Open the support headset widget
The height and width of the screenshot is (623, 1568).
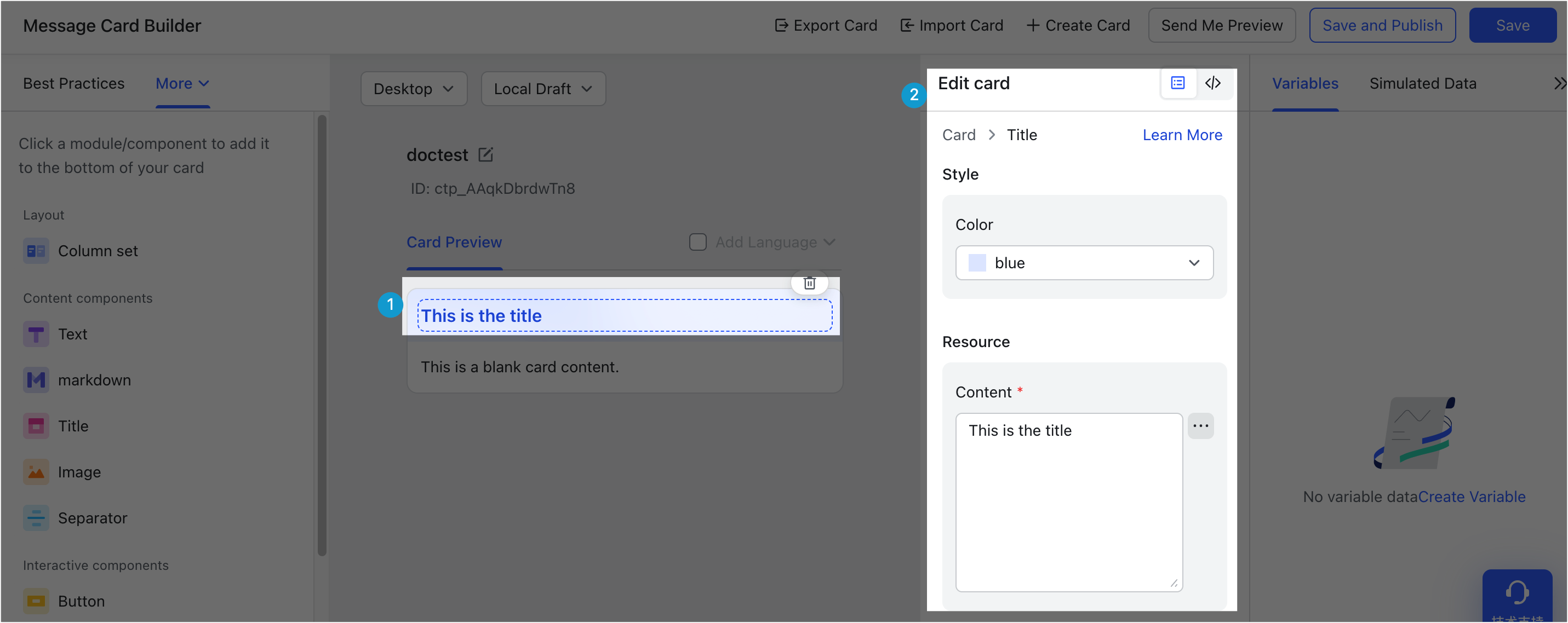click(x=1517, y=595)
